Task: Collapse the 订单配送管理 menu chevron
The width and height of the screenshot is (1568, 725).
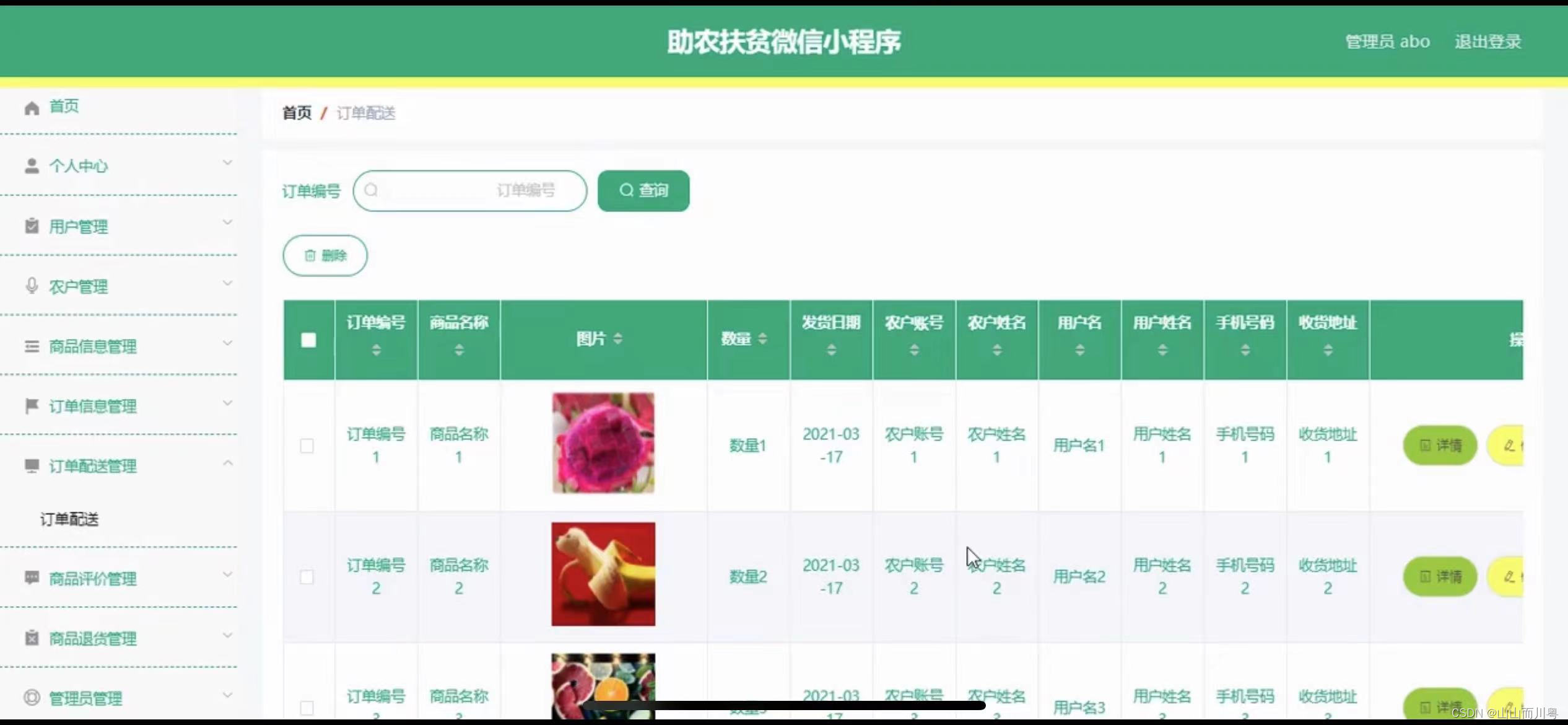Action: [227, 463]
